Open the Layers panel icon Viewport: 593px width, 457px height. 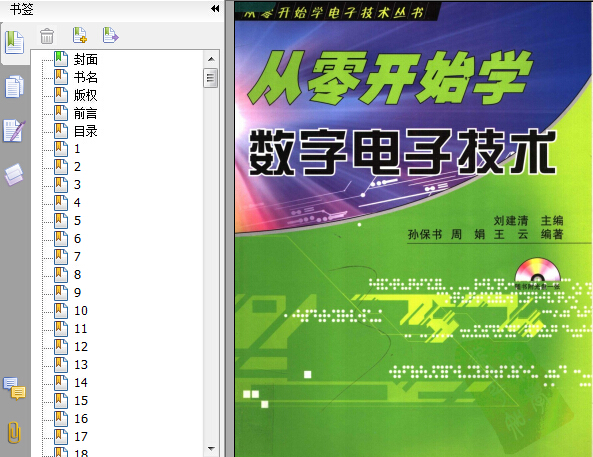point(14,174)
